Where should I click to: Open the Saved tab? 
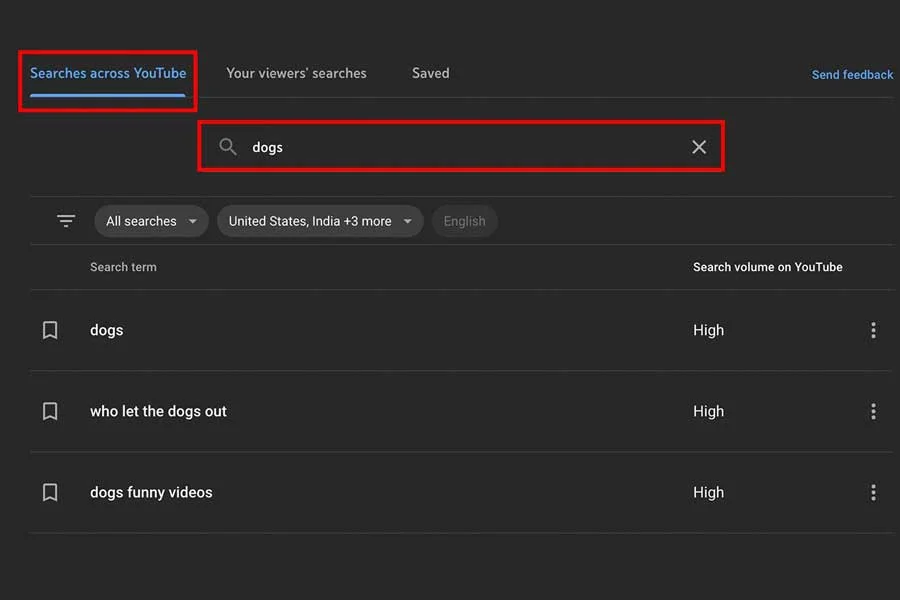[x=430, y=73]
